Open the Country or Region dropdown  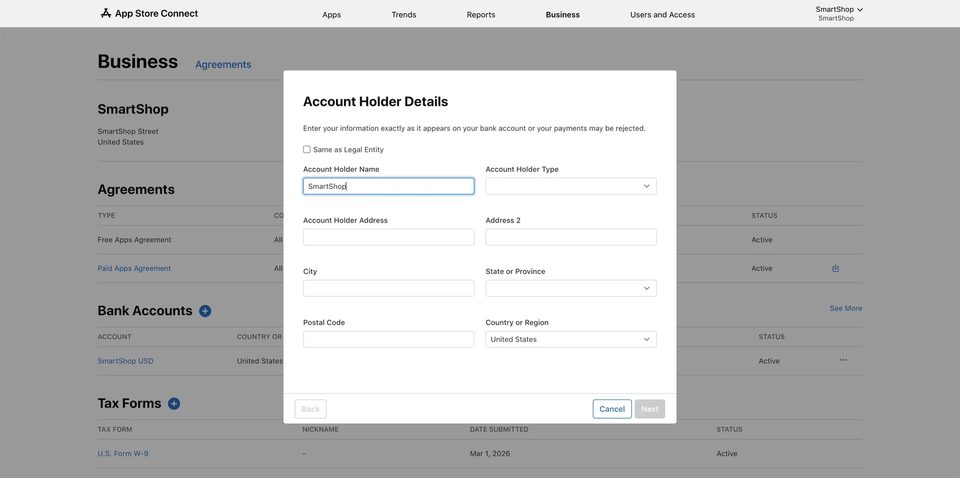pyautogui.click(x=571, y=340)
